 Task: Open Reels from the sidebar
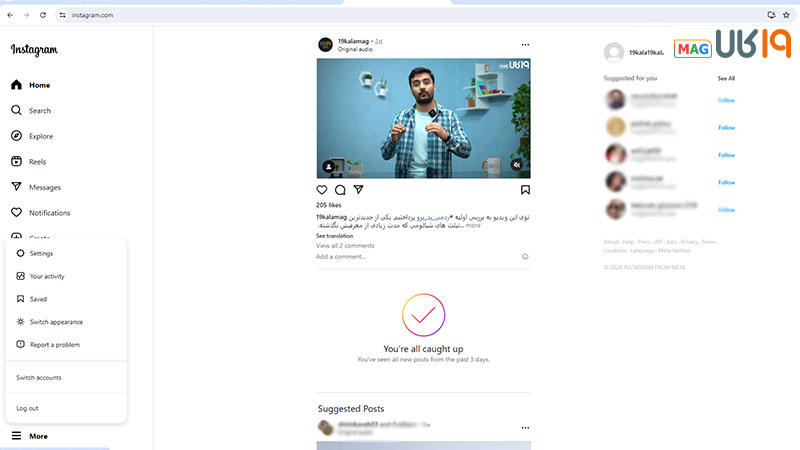coord(36,162)
